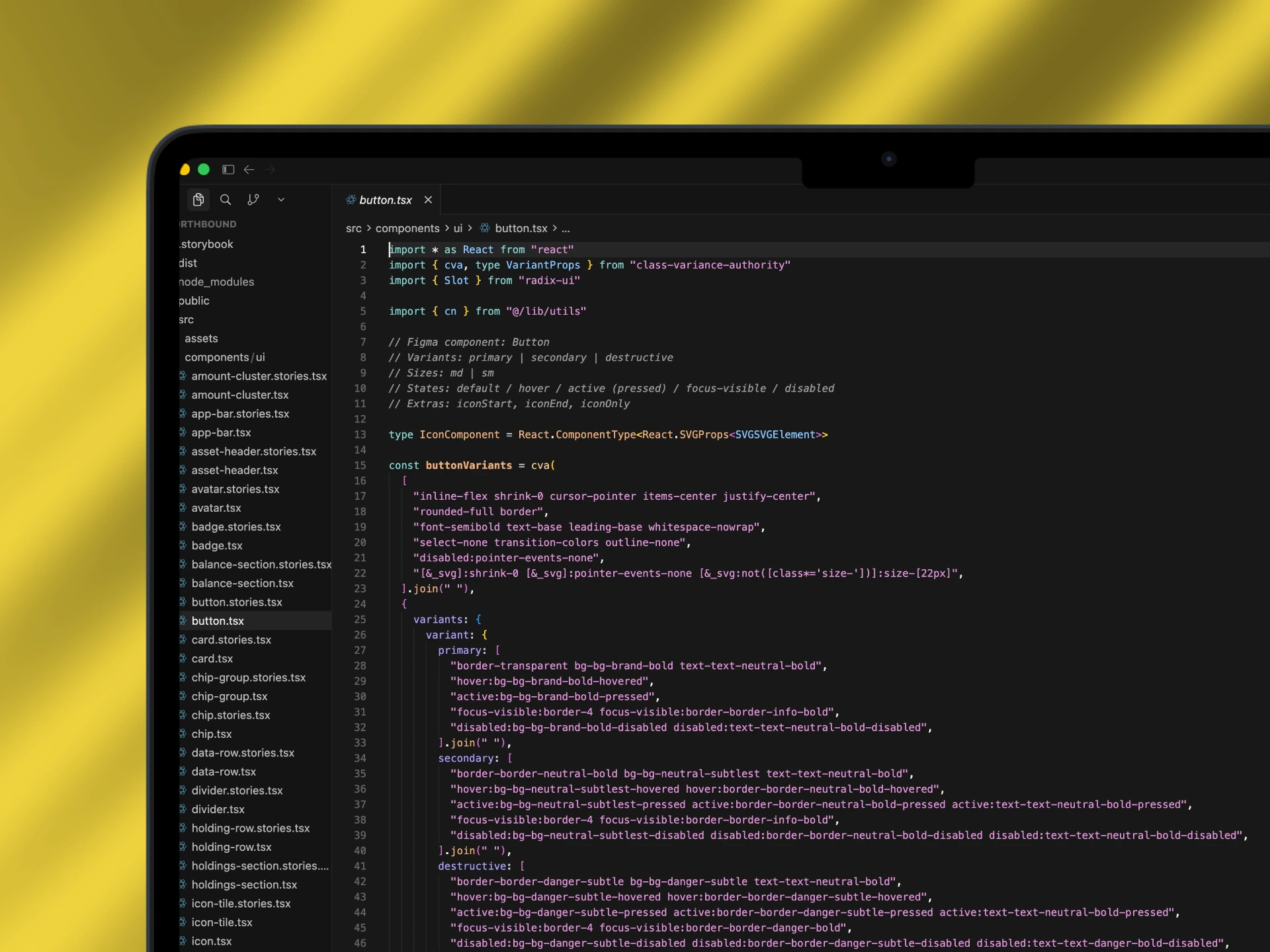Click the React icon beside balance-section.tsx
This screenshot has height=952, width=1270.
pyautogui.click(x=183, y=583)
